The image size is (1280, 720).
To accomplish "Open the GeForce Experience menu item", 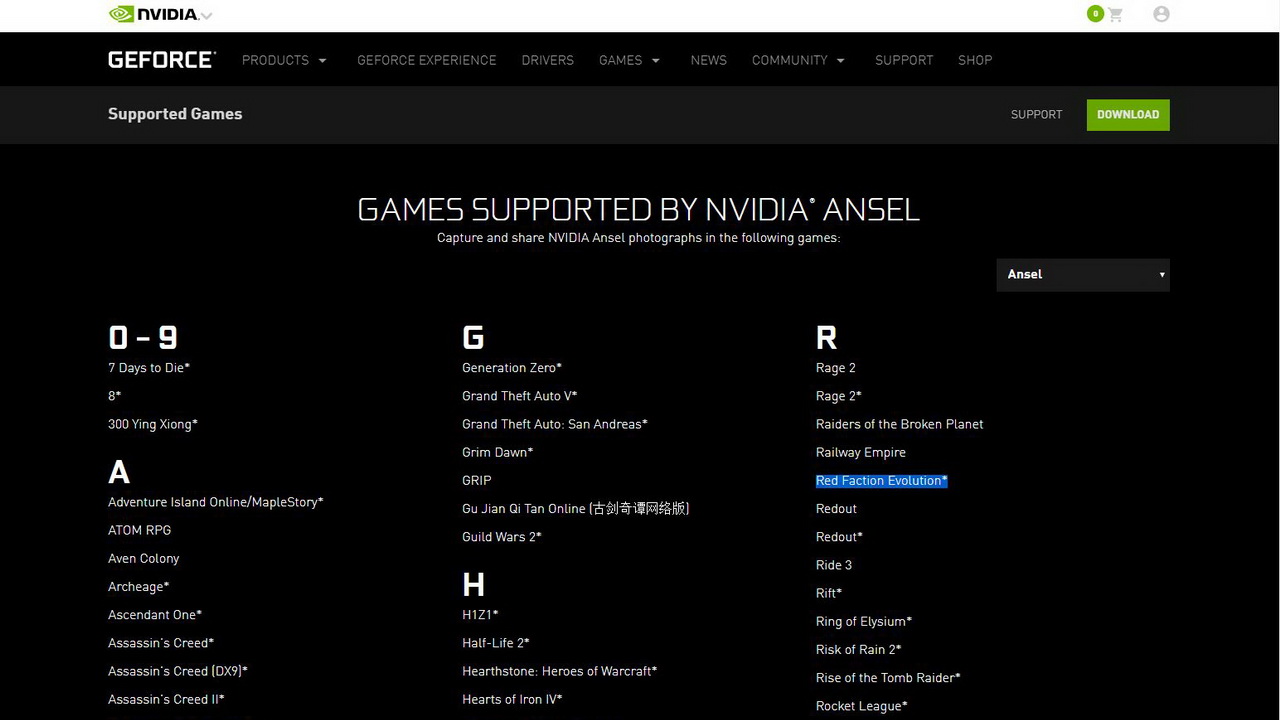I will tap(426, 60).
